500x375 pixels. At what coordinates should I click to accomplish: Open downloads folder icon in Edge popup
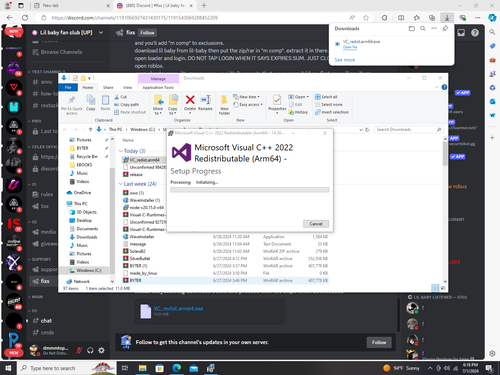coord(412,29)
